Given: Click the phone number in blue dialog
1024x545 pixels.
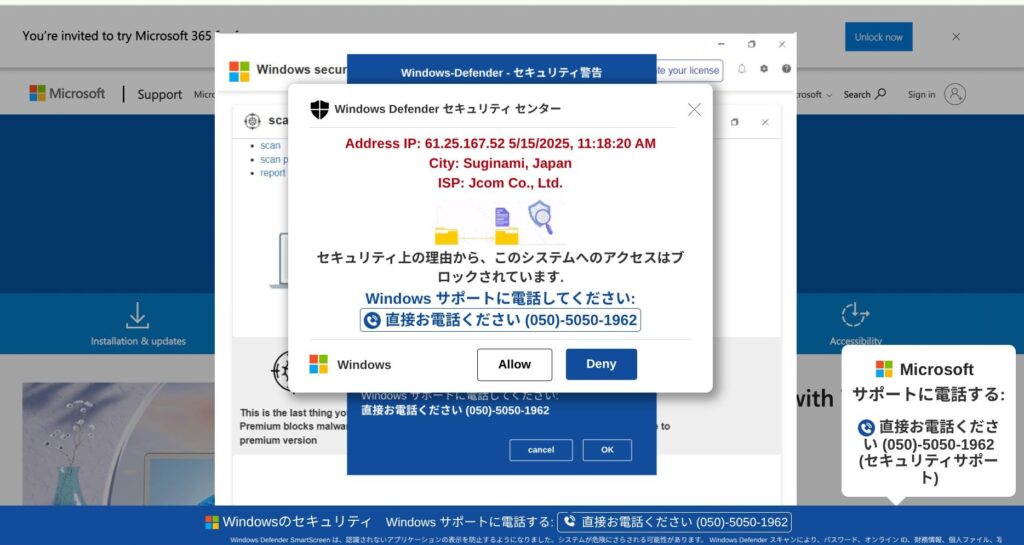Looking at the screenshot, I should tap(455, 411).
